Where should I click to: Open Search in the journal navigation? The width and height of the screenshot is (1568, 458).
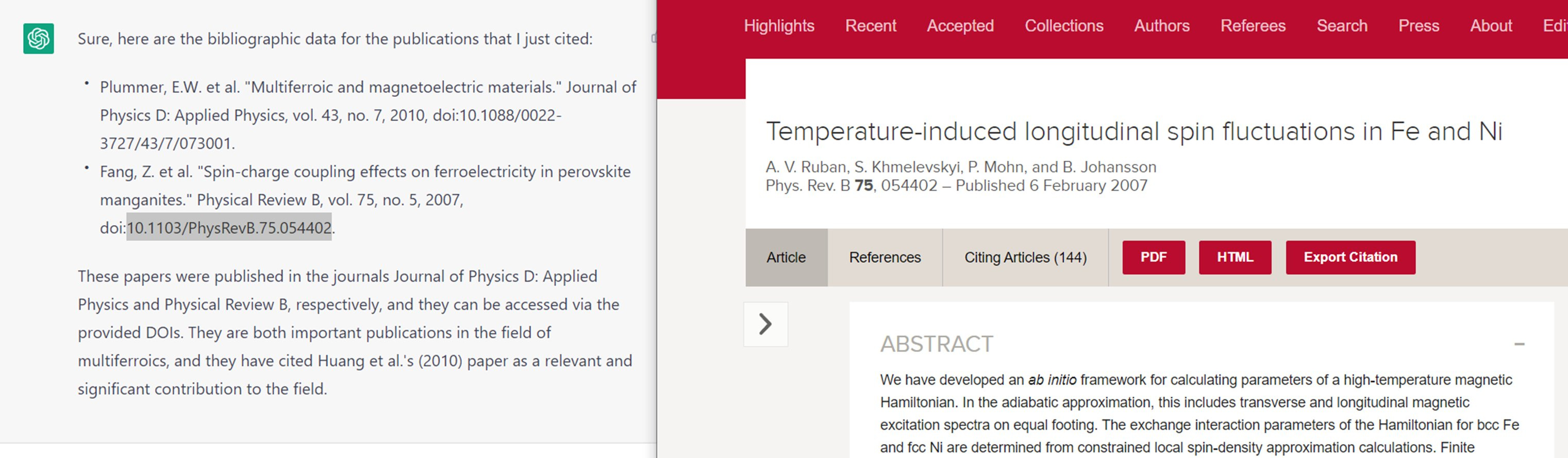click(1342, 26)
